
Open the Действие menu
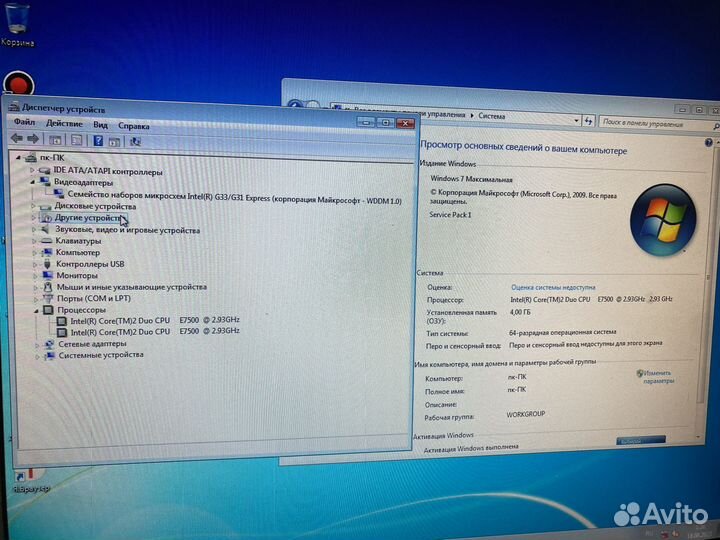pyautogui.click(x=64, y=124)
